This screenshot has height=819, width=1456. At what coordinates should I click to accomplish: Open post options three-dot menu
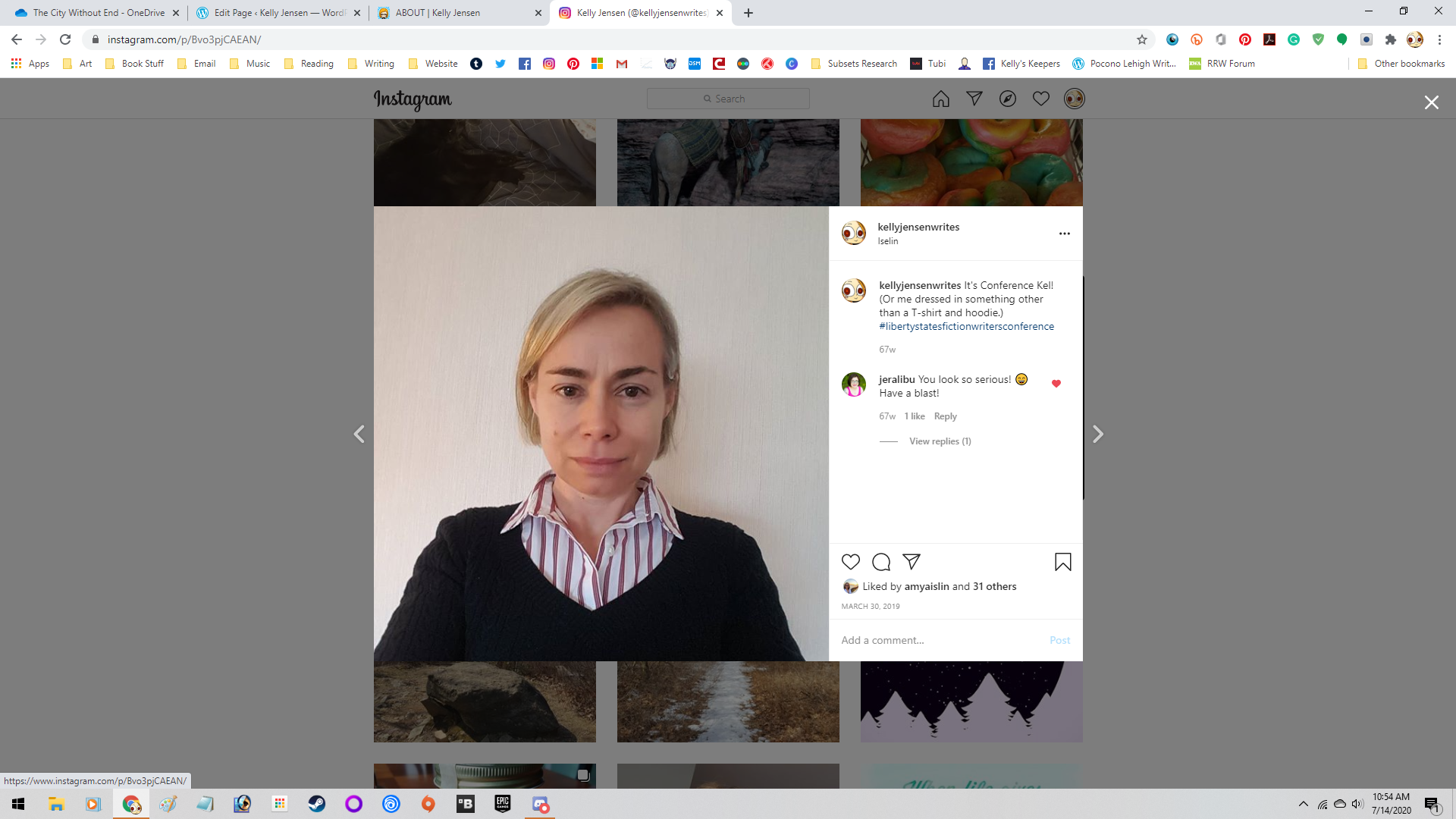click(1064, 234)
